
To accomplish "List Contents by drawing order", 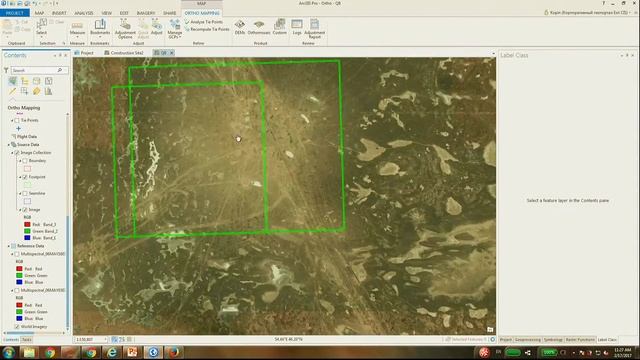I will pos(13,81).
